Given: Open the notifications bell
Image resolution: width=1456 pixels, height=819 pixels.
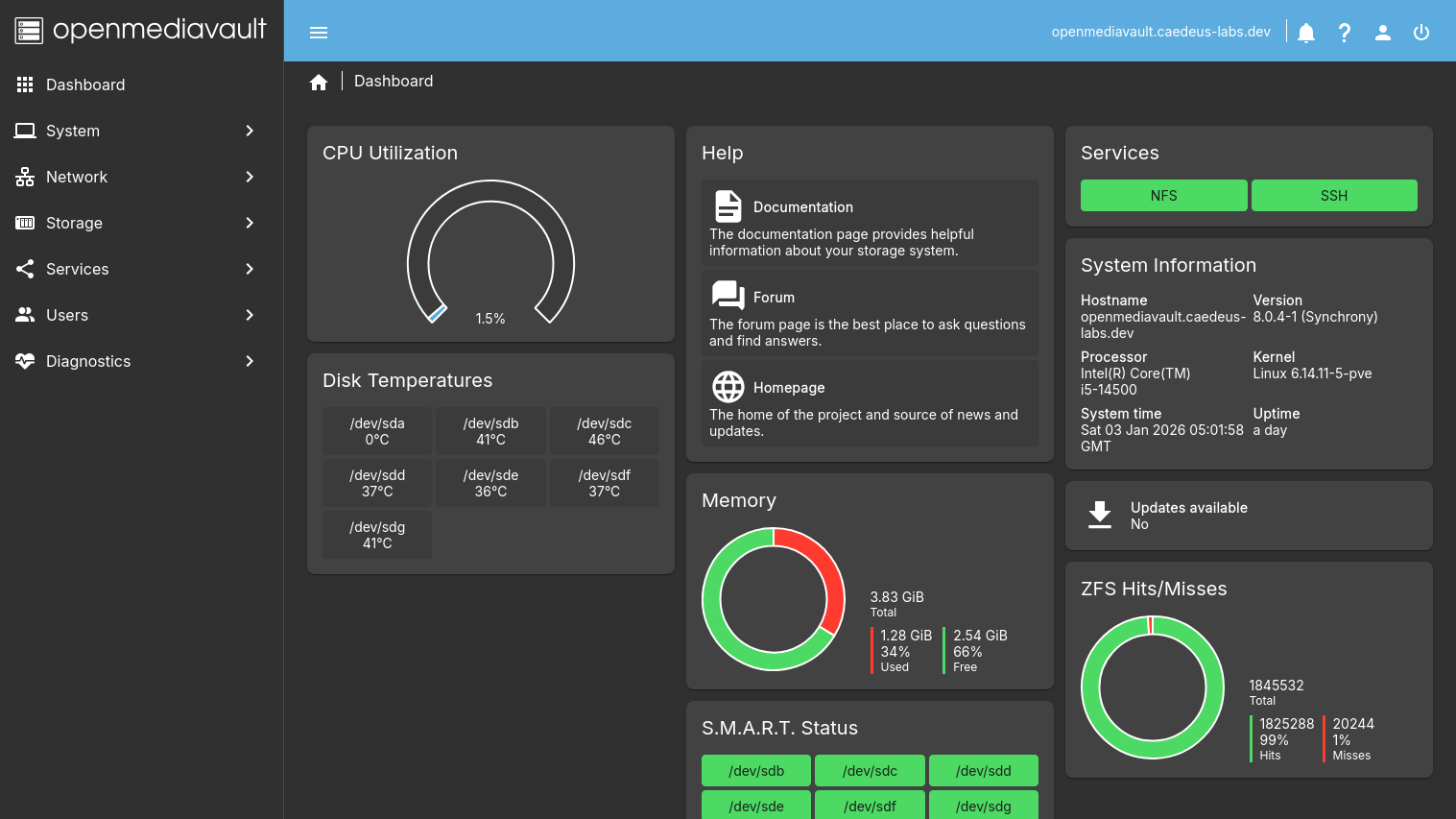Looking at the screenshot, I should point(1306,33).
